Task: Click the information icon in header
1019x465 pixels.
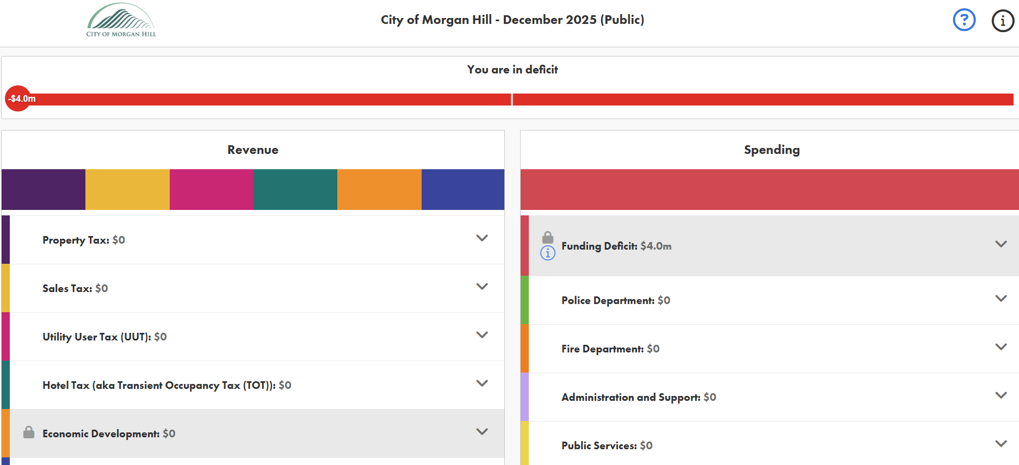Action: click(x=1002, y=21)
